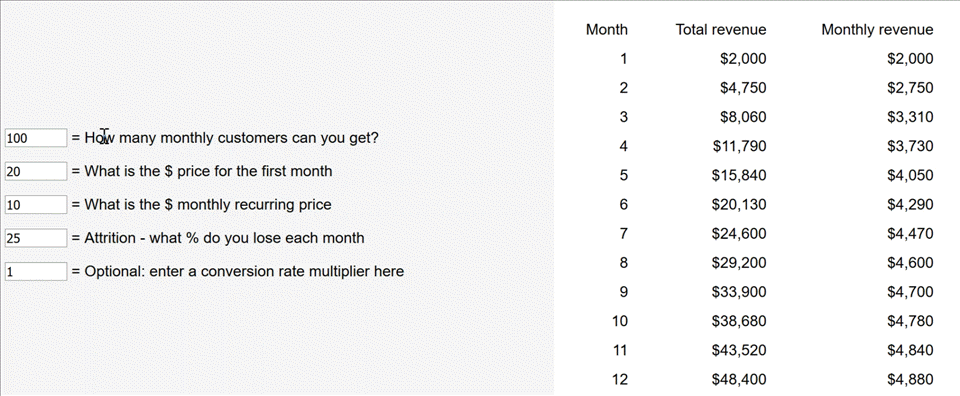Viewport: 960px width, 396px height.
Task: Select the monthly recurring price field
Action: coord(36,204)
